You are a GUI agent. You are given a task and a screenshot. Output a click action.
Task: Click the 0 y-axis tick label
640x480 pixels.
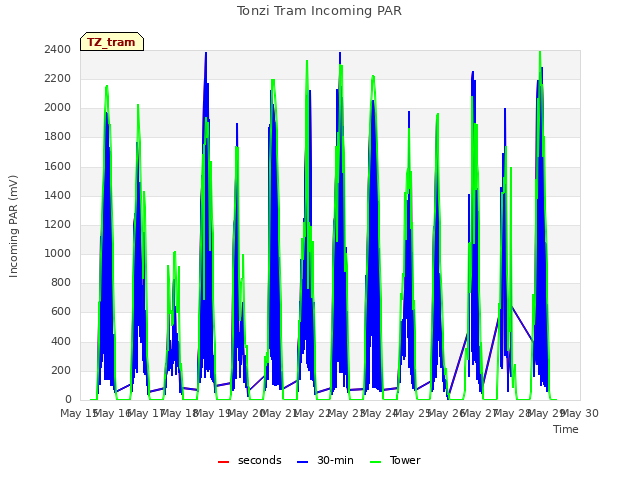pos(68,400)
